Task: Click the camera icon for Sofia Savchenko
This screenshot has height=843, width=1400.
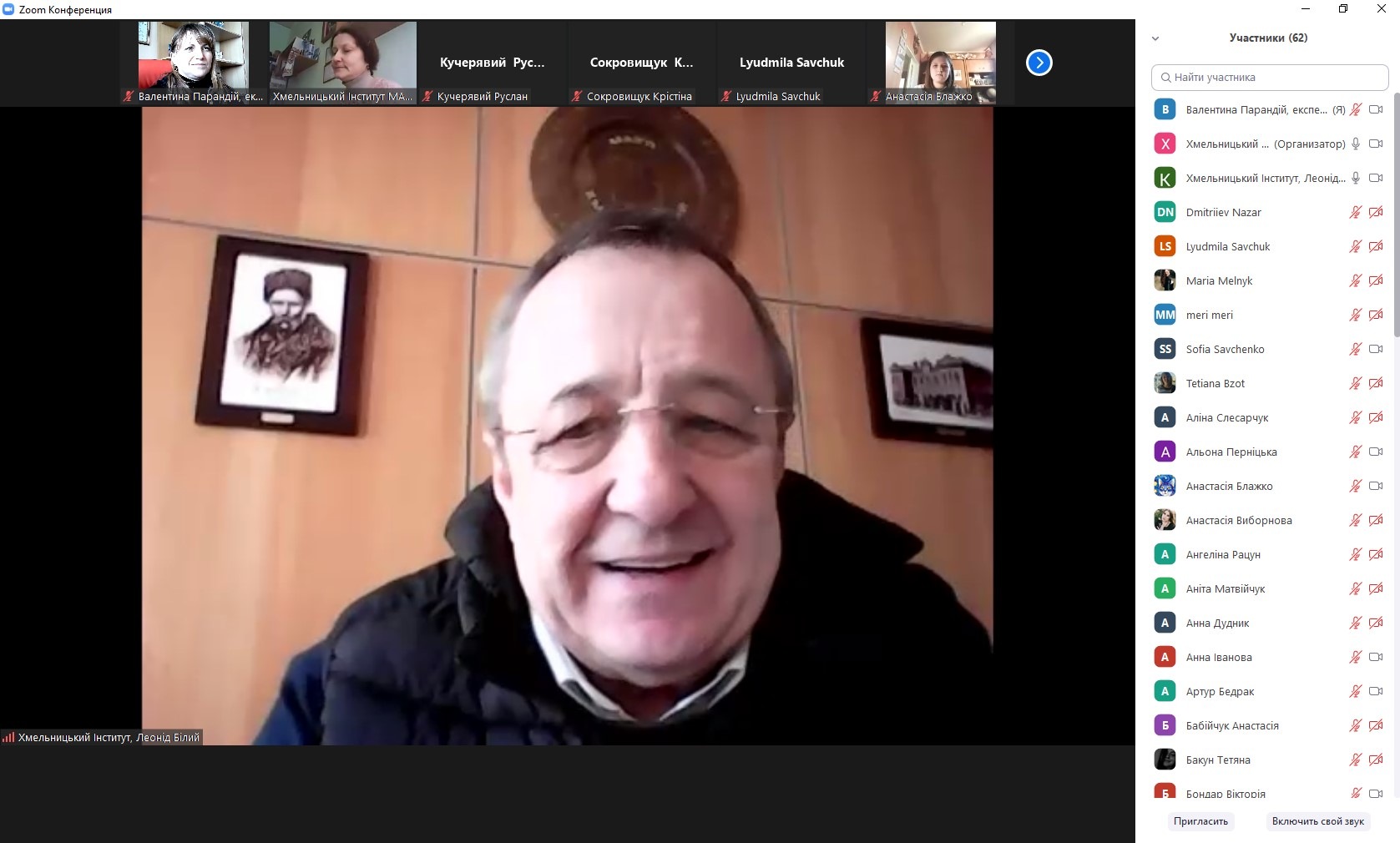Action: [x=1376, y=349]
